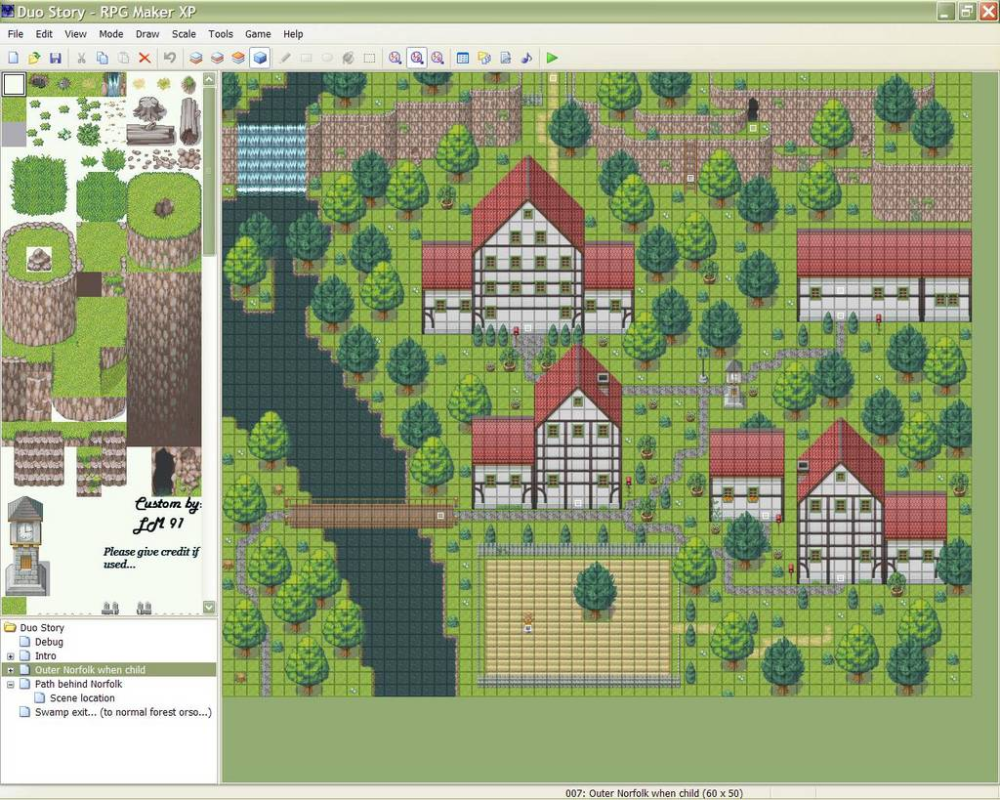Switch to map Layer 1 icon
This screenshot has width=1000, height=800.
click(x=196, y=58)
